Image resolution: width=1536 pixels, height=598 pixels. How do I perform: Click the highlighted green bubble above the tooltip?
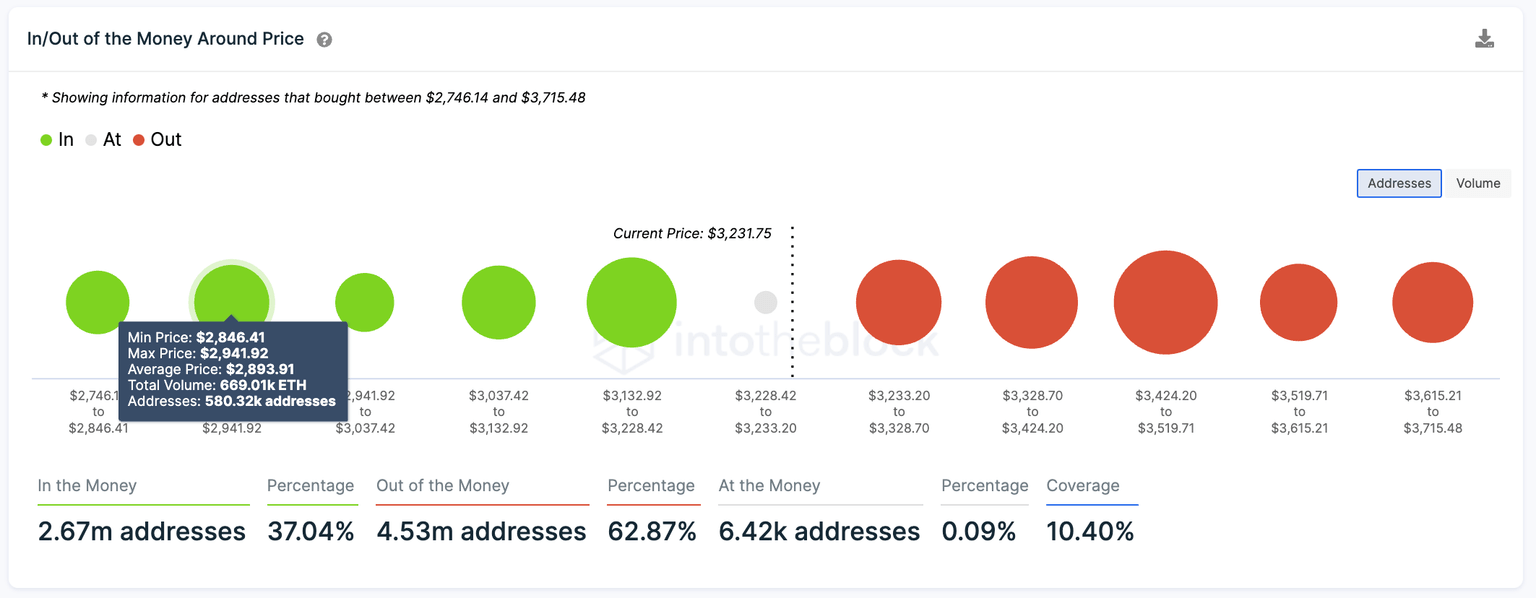click(231, 296)
